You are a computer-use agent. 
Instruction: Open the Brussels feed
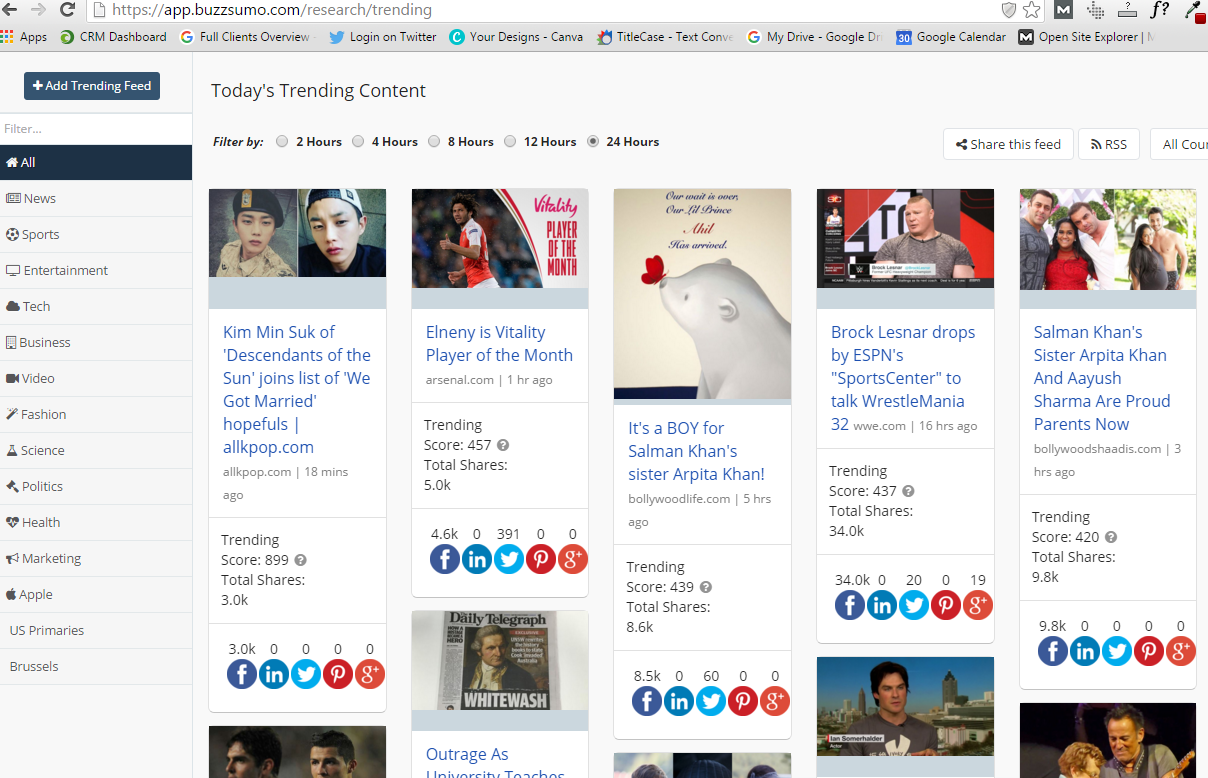96,666
